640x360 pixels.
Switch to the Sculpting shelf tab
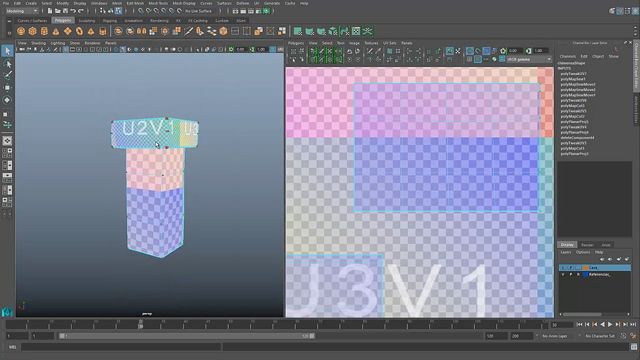click(87, 20)
